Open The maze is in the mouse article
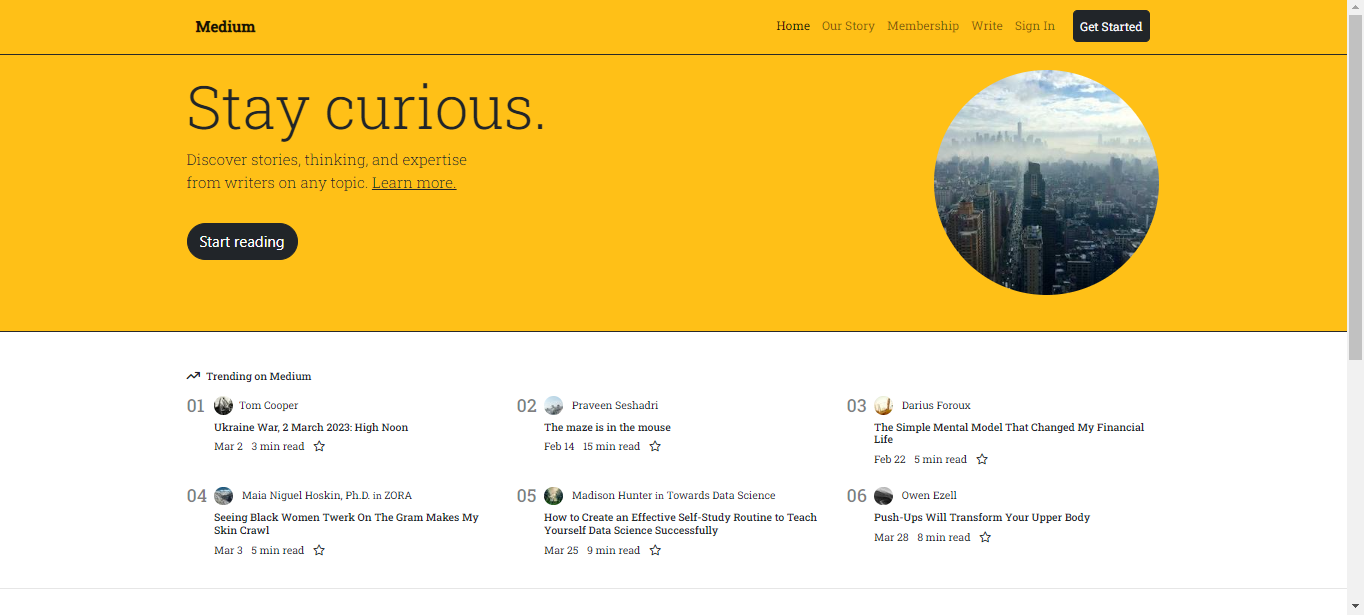Screen dimensions: 1364x615 click(607, 427)
